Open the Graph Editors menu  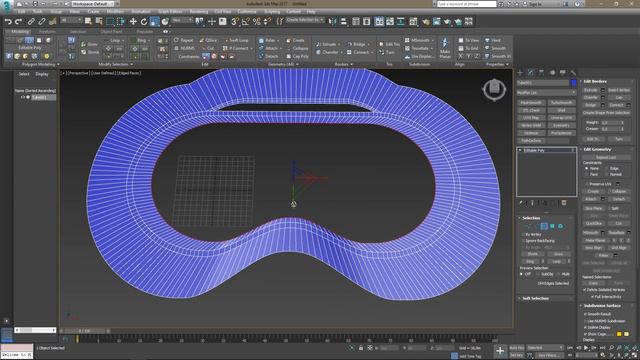click(170, 12)
